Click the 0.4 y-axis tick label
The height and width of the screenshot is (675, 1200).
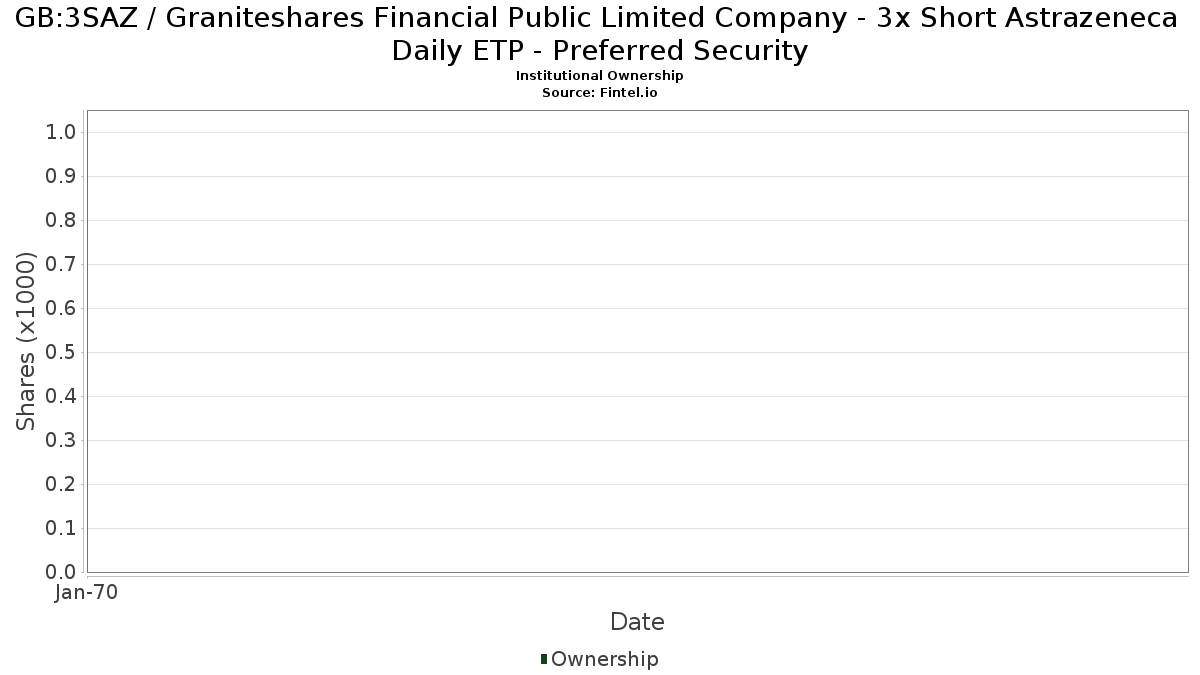[62, 397]
